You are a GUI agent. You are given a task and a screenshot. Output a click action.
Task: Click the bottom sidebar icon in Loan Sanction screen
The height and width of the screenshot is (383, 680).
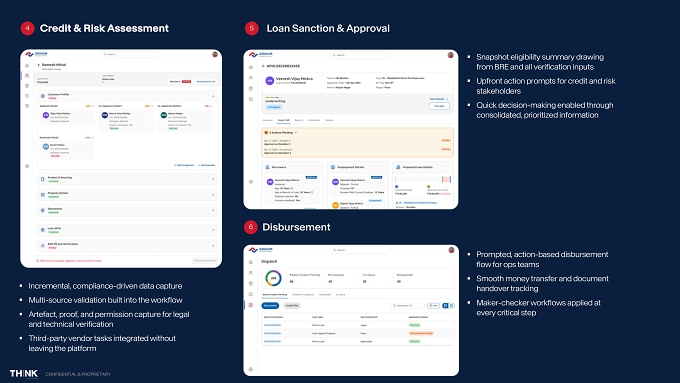[x=251, y=182]
